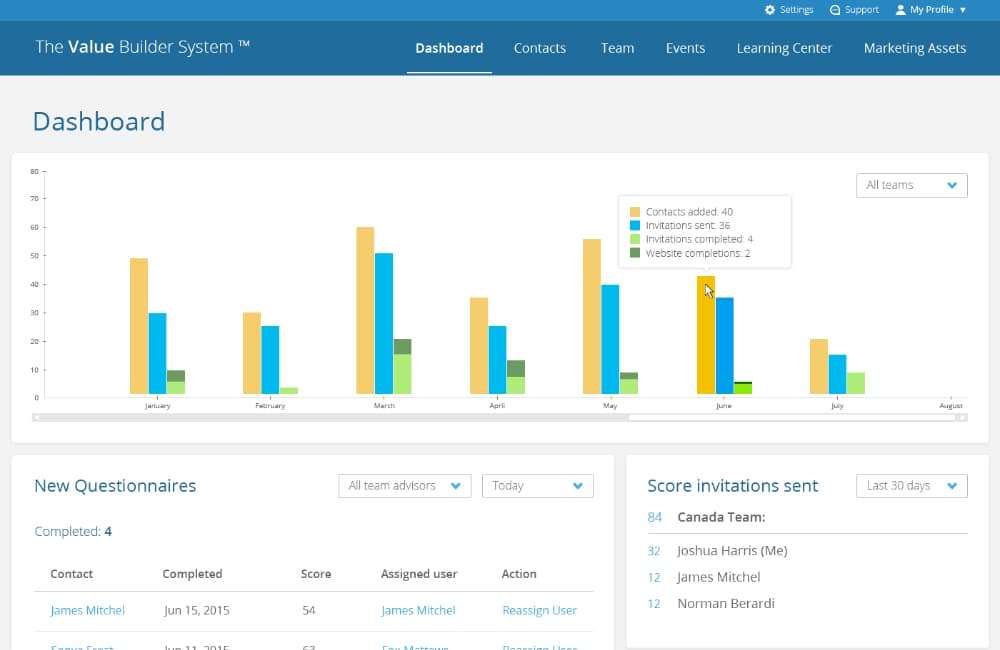Screen dimensions: 1000x650
Task: Open the All teams dropdown
Action: coord(911,185)
